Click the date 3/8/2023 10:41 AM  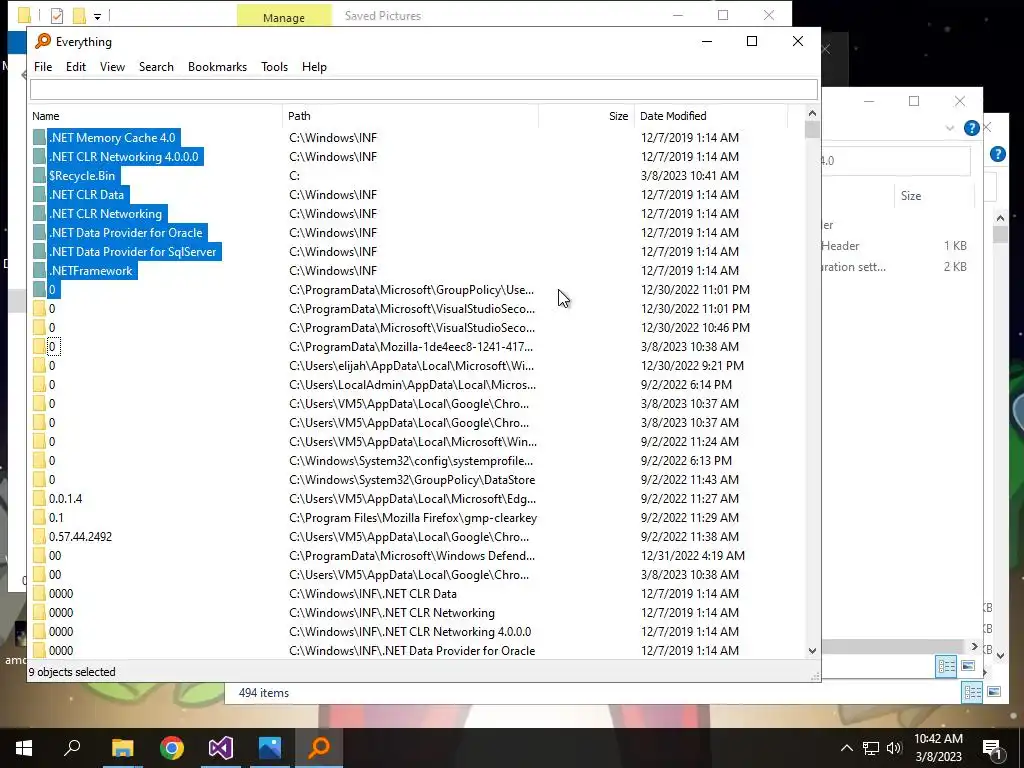(x=690, y=176)
